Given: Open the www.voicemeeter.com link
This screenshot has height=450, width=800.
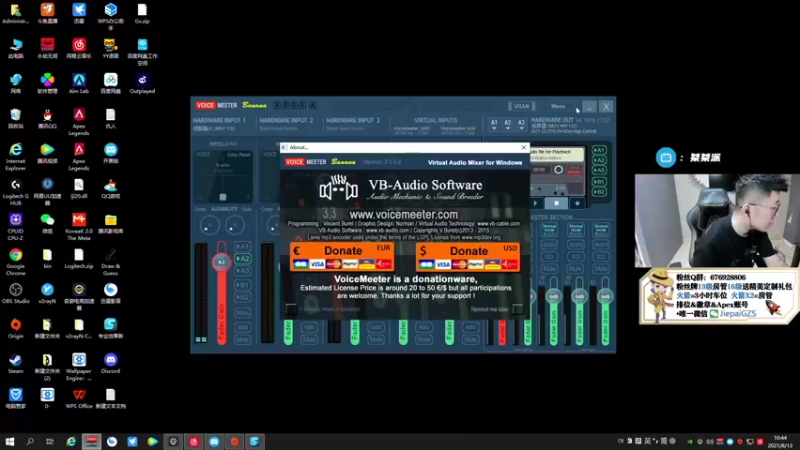Looking at the screenshot, I should click(x=403, y=214).
